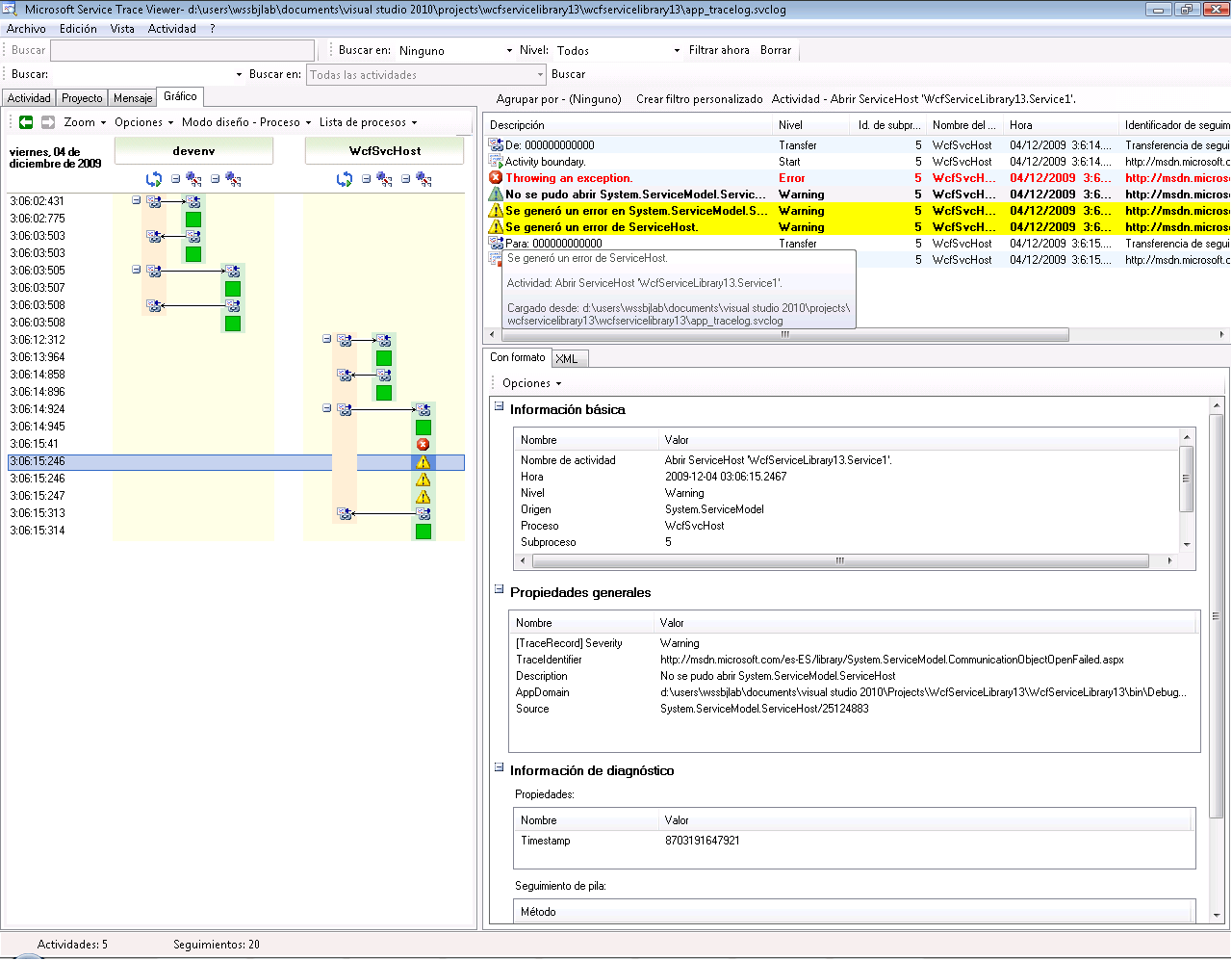Collapse the Información de diagnóstico section
The image size is (1232, 960).
point(500,767)
